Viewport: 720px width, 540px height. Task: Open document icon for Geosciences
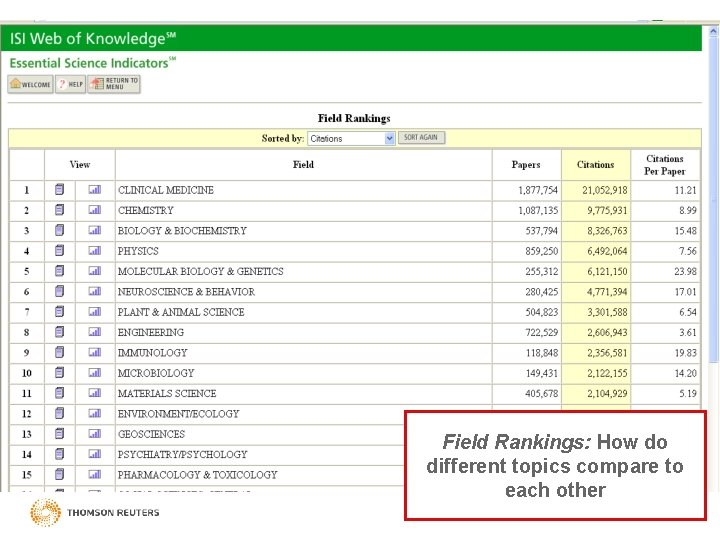(59, 433)
